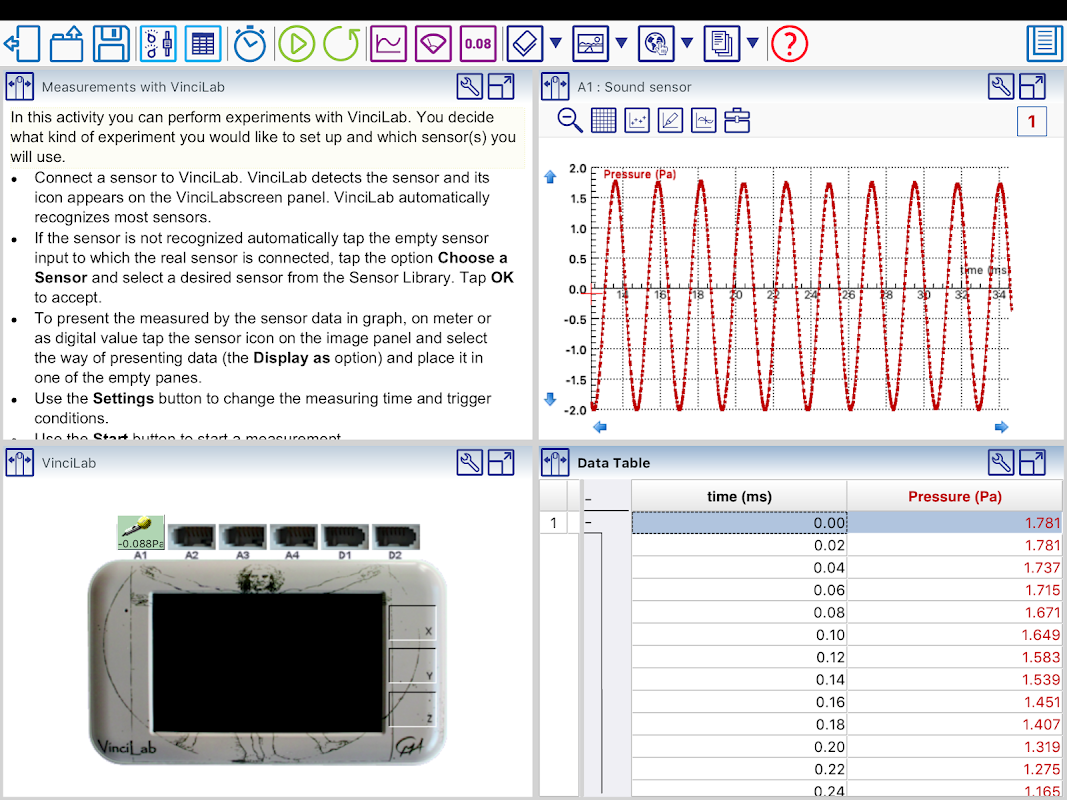Image resolution: width=1067 pixels, height=800 pixels.
Task: Expand dropdown arrow next to image icon
Action: (621, 43)
